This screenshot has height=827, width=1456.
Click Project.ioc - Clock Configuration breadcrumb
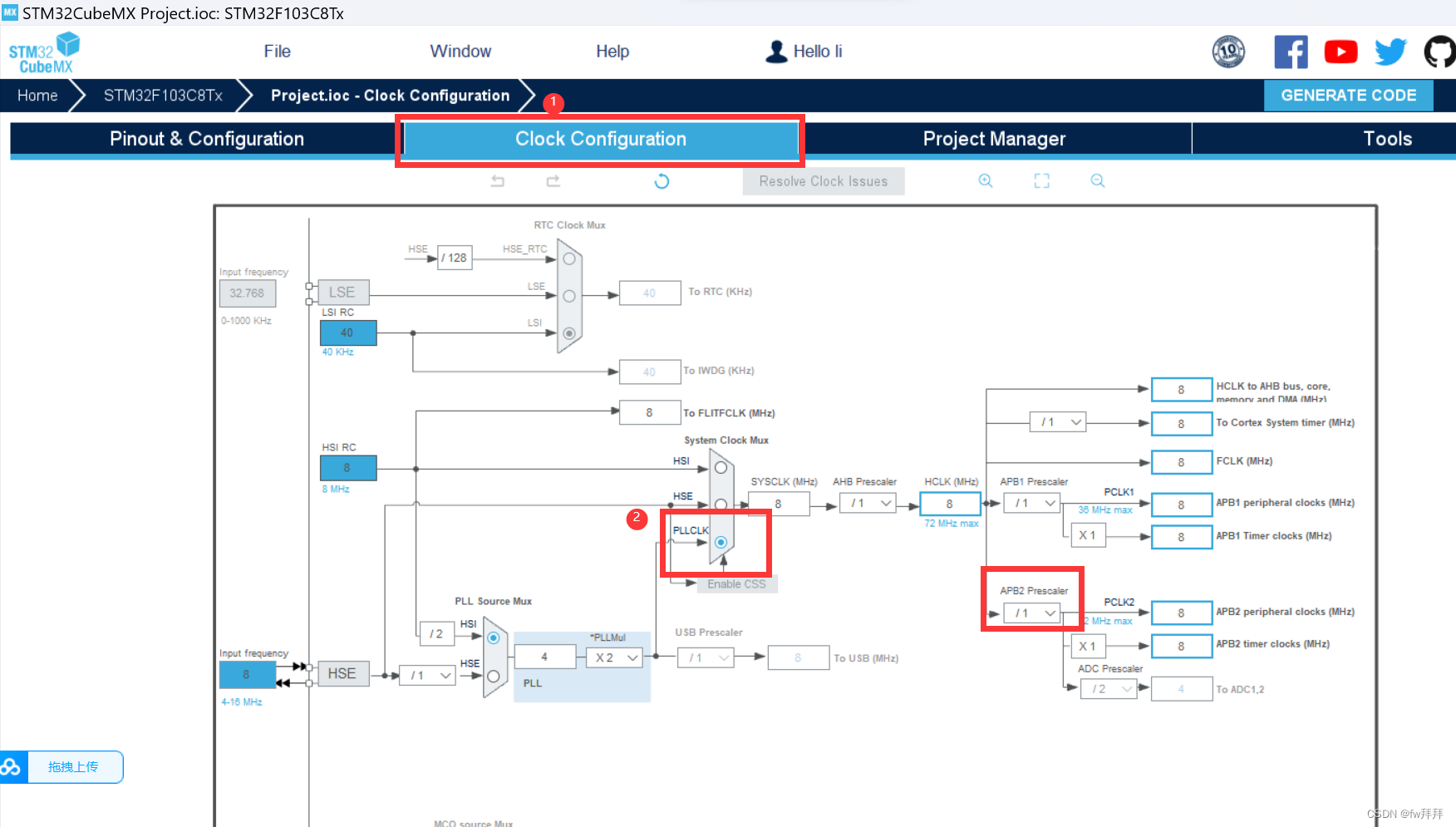point(391,96)
